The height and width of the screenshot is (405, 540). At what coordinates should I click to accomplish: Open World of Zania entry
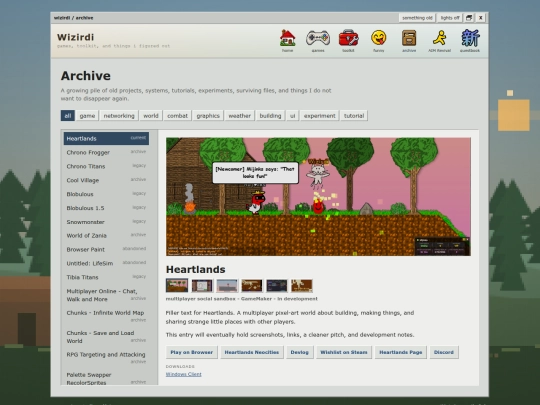point(106,236)
